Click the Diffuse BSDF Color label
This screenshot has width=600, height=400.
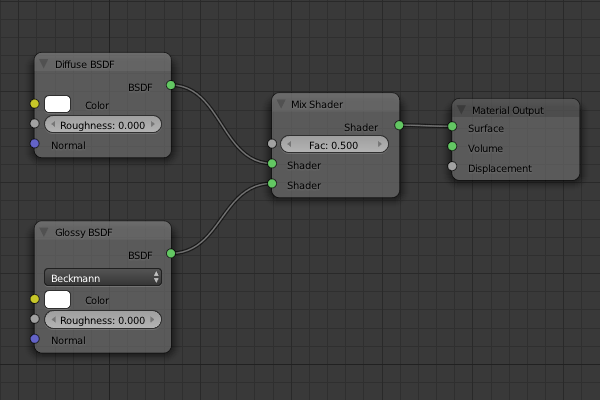(x=97, y=105)
